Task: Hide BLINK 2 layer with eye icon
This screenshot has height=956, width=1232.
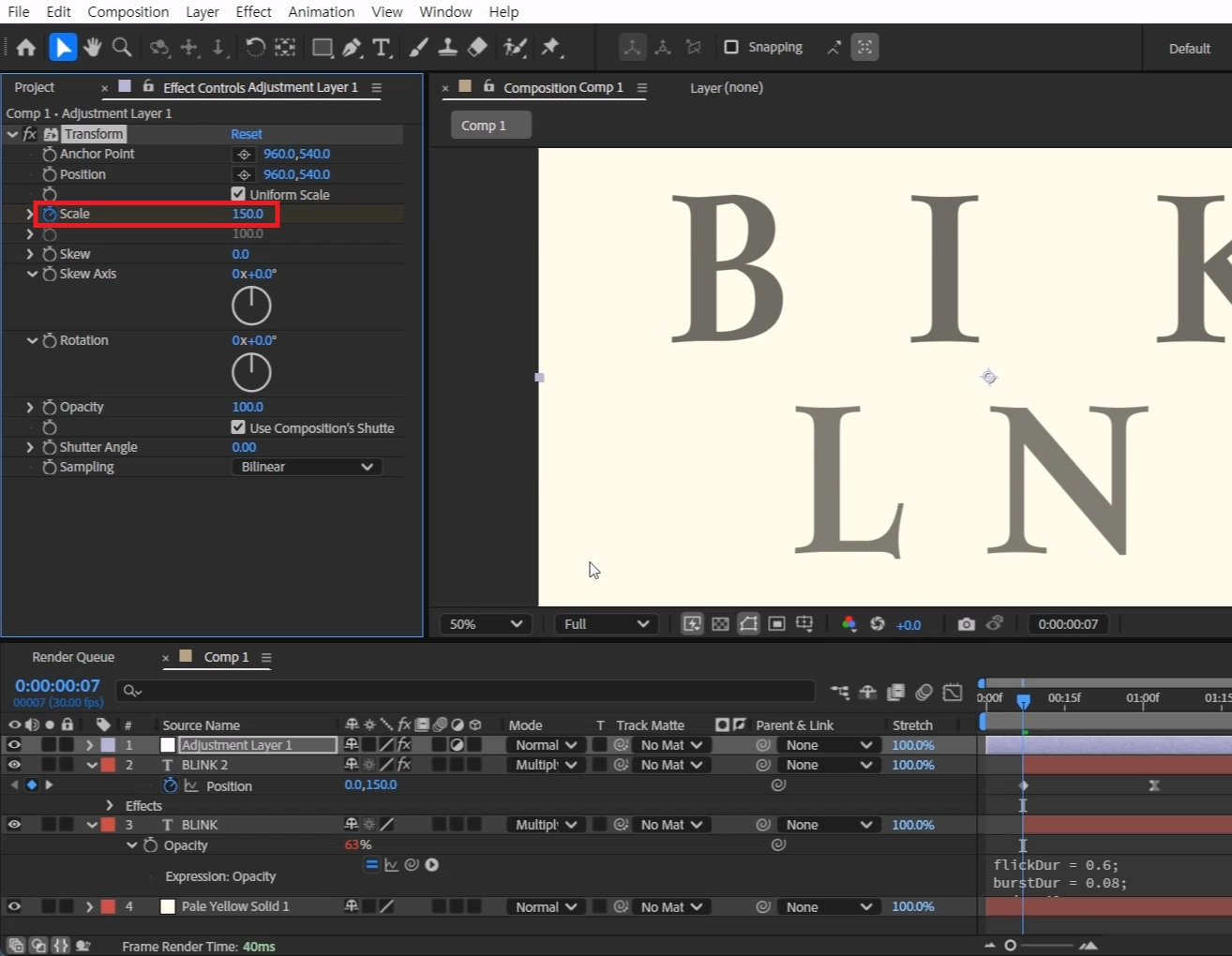Action: [14, 765]
